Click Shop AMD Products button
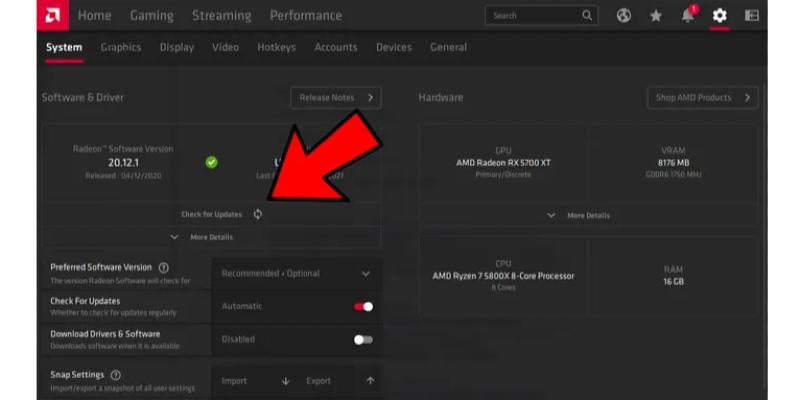 [x=702, y=97]
